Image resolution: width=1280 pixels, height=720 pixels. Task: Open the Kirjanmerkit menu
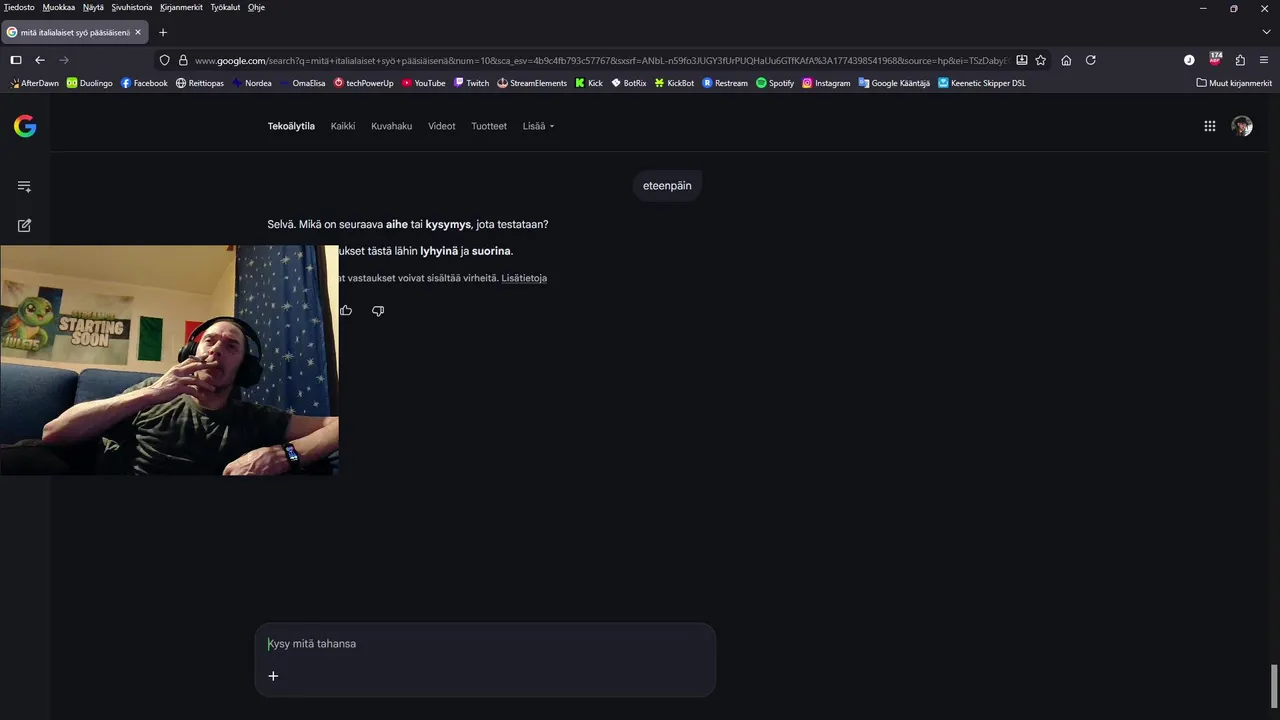click(181, 7)
